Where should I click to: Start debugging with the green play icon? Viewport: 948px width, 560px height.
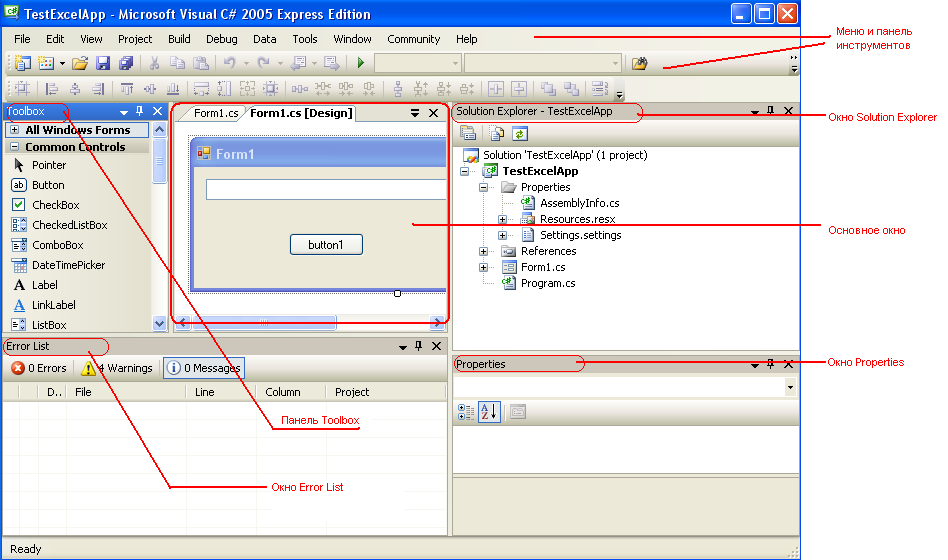pyautogui.click(x=361, y=63)
